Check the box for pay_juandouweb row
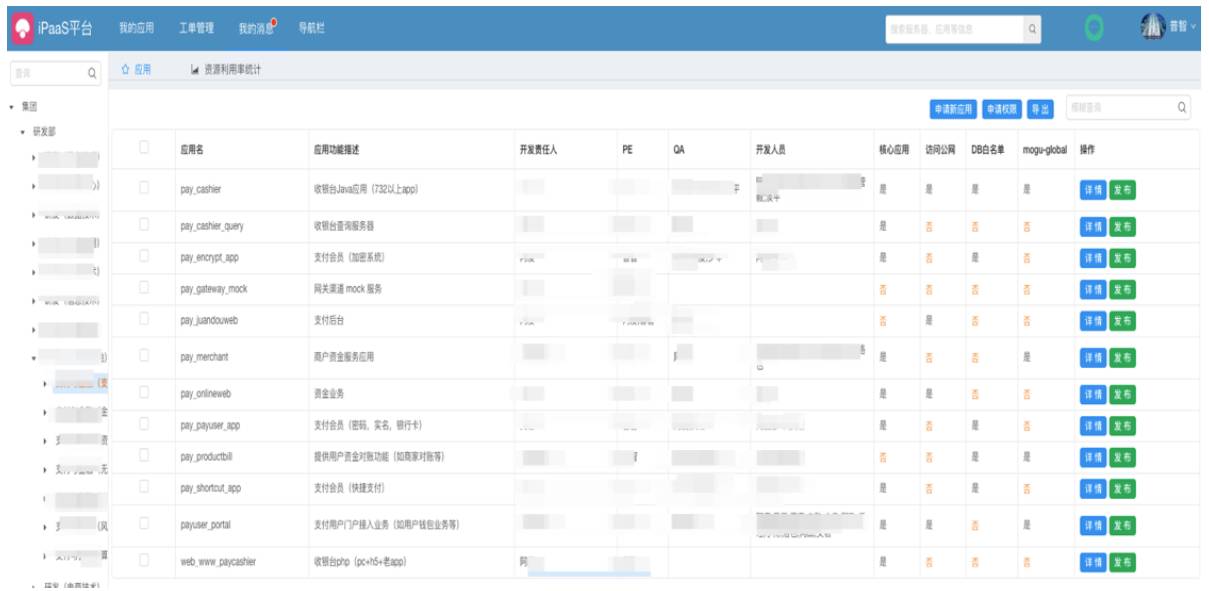This screenshot has width=1209, height=591. pyautogui.click(x=144, y=320)
